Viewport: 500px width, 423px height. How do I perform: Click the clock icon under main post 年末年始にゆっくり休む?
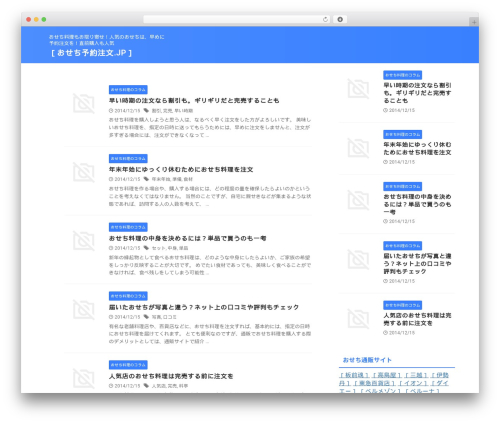[111, 179]
